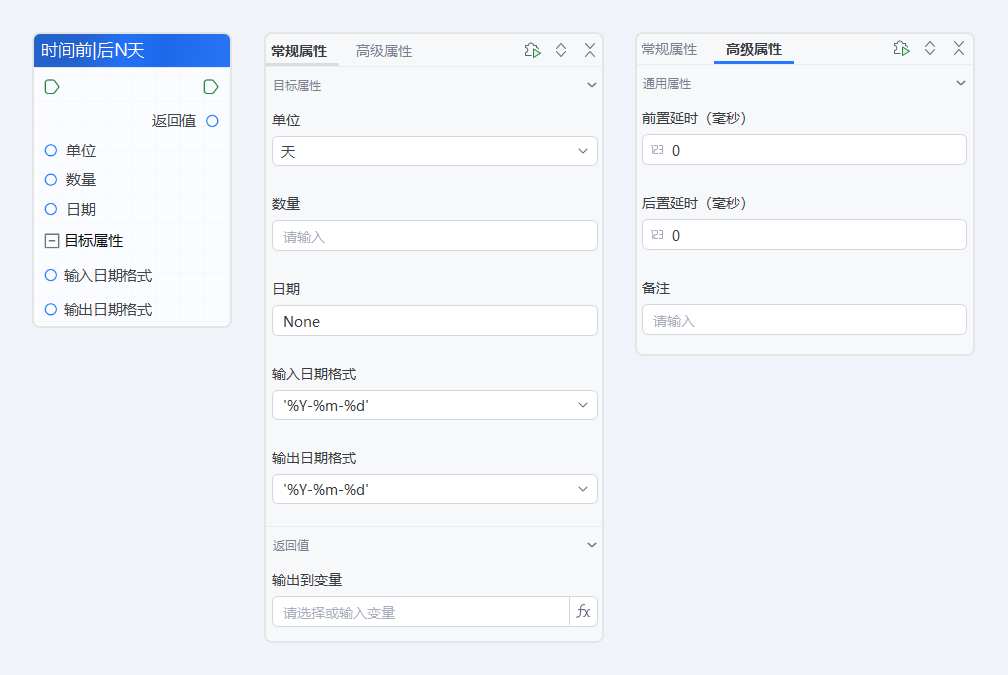Toggle the 输出日期格式 port circle
This screenshot has height=675, width=1008.
[50, 309]
